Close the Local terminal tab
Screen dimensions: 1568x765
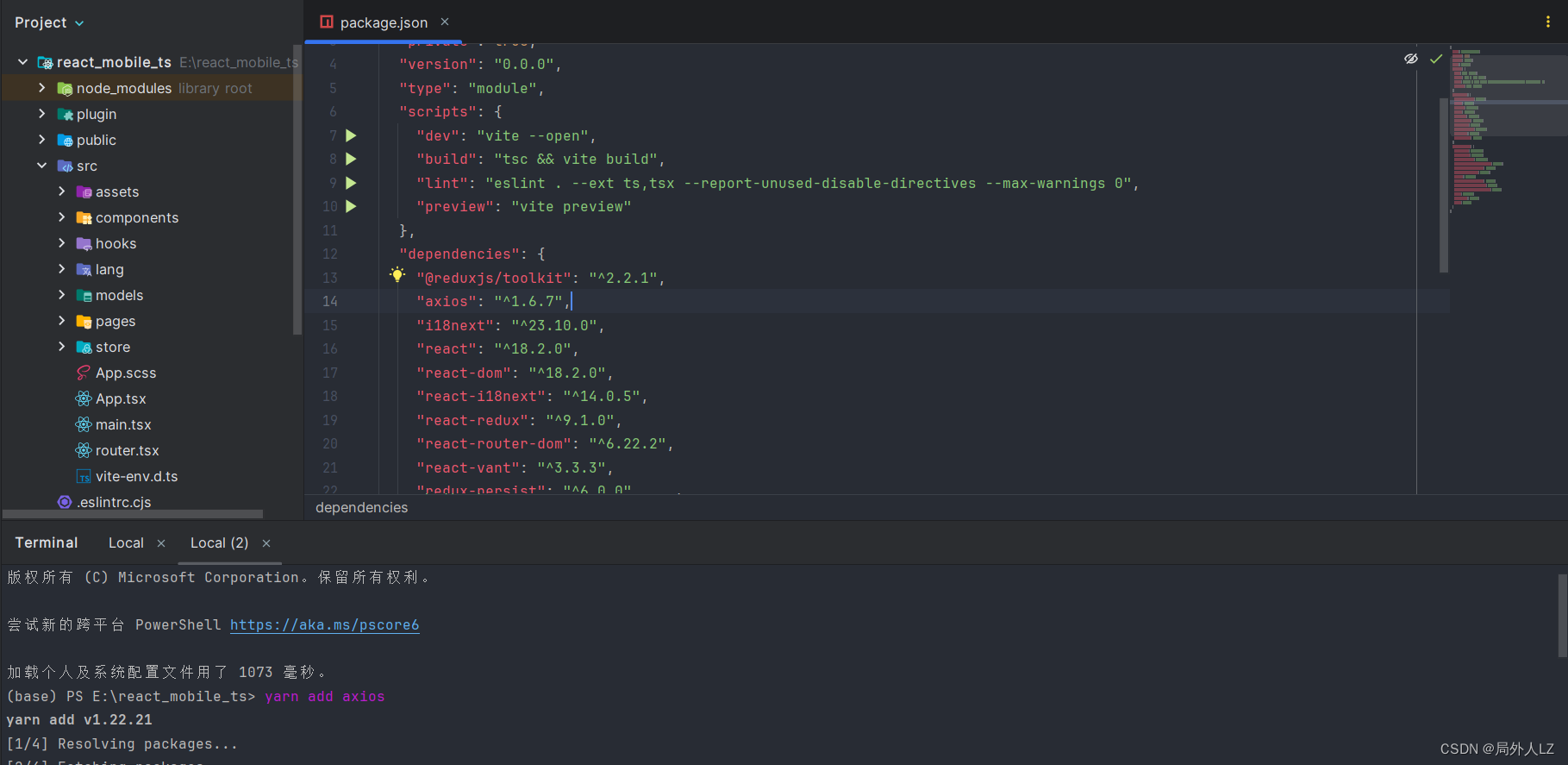(161, 543)
